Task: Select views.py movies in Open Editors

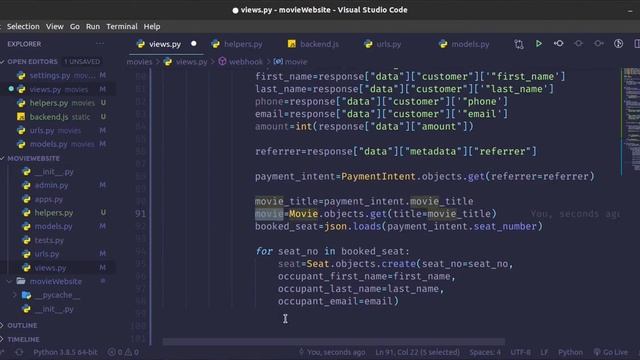Action: 57,89
